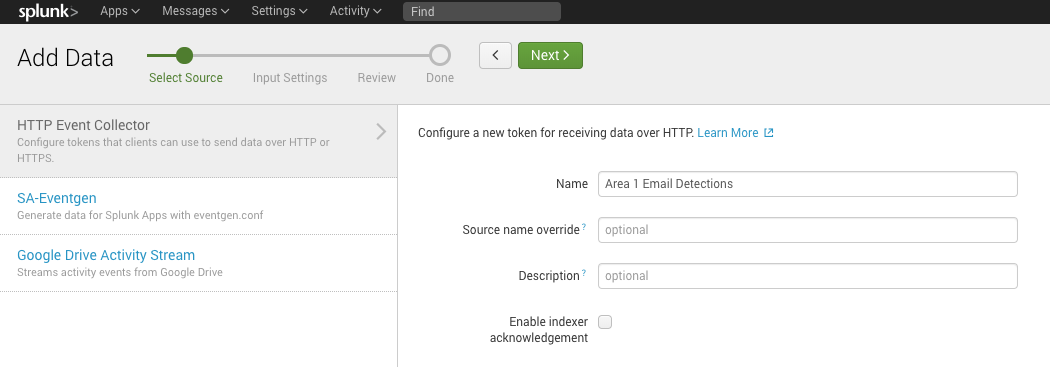Image resolution: width=1050 pixels, height=367 pixels.
Task: Click the Add Data page title
Action: tap(66, 58)
